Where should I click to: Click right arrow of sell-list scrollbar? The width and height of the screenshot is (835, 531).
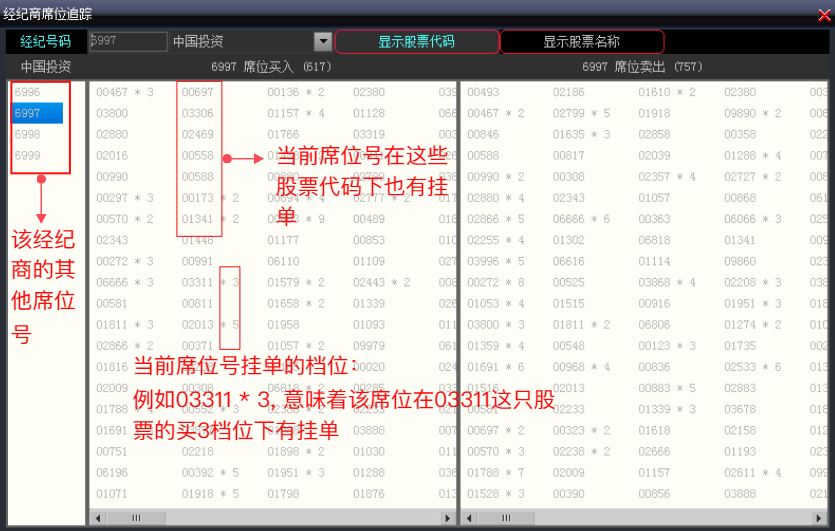[x=817, y=518]
